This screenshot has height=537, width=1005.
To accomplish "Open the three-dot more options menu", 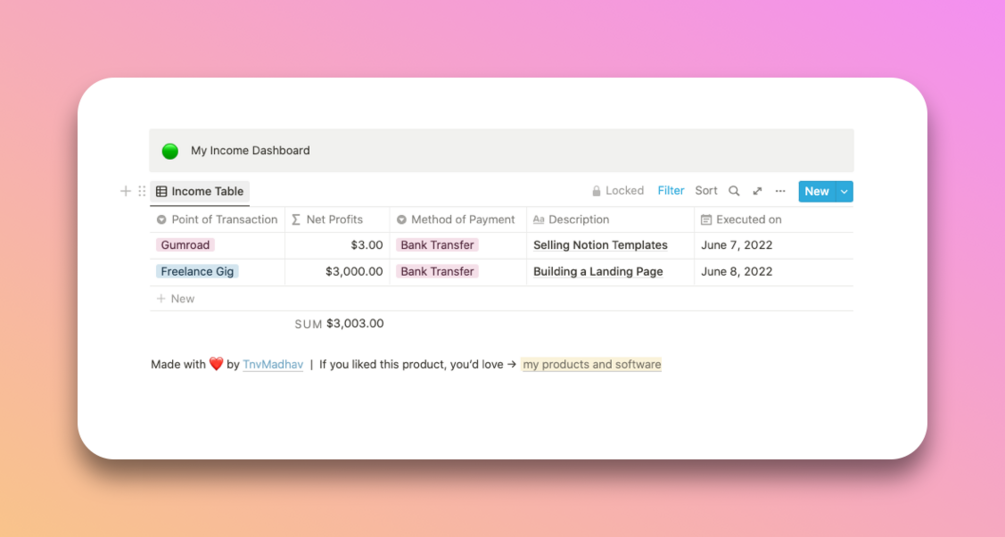I will click(780, 191).
